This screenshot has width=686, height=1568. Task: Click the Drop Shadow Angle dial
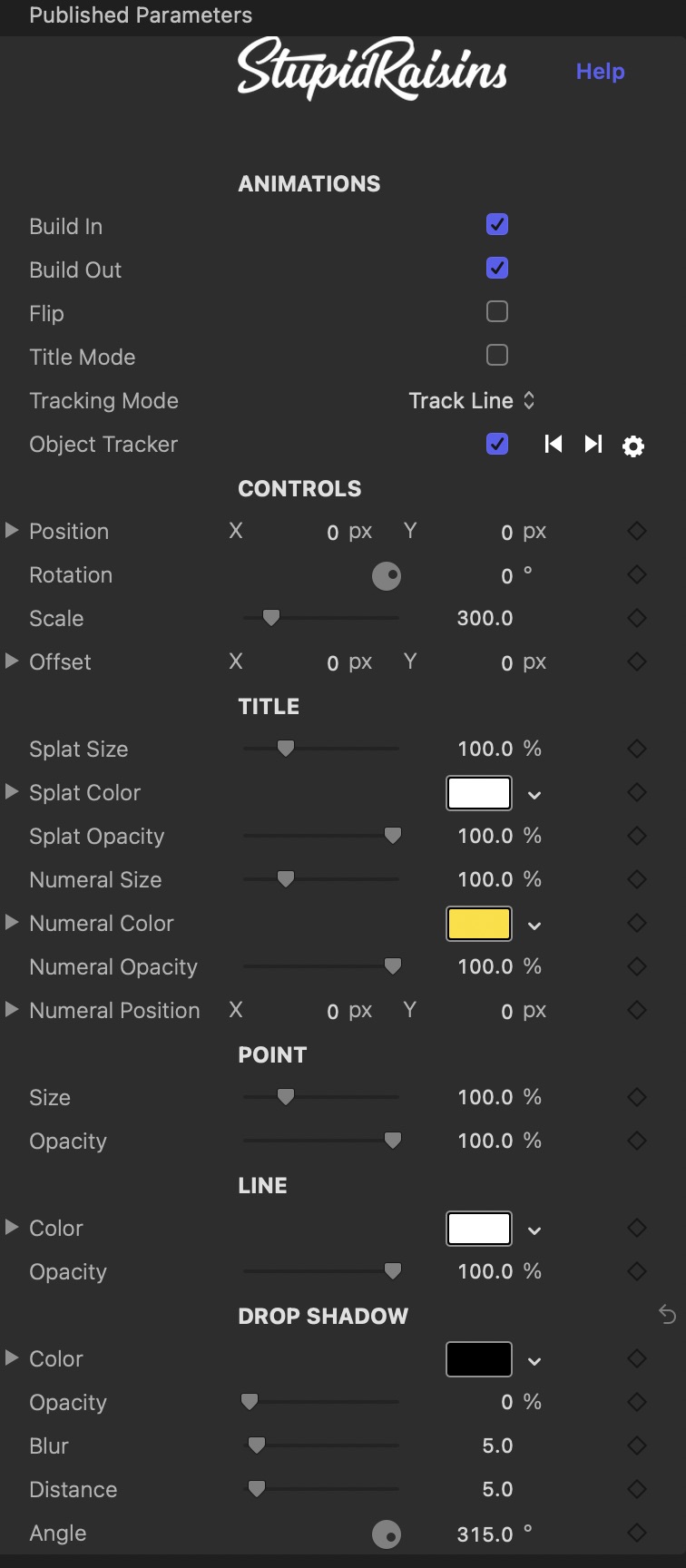pyautogui.click(x=387, y=1534)
